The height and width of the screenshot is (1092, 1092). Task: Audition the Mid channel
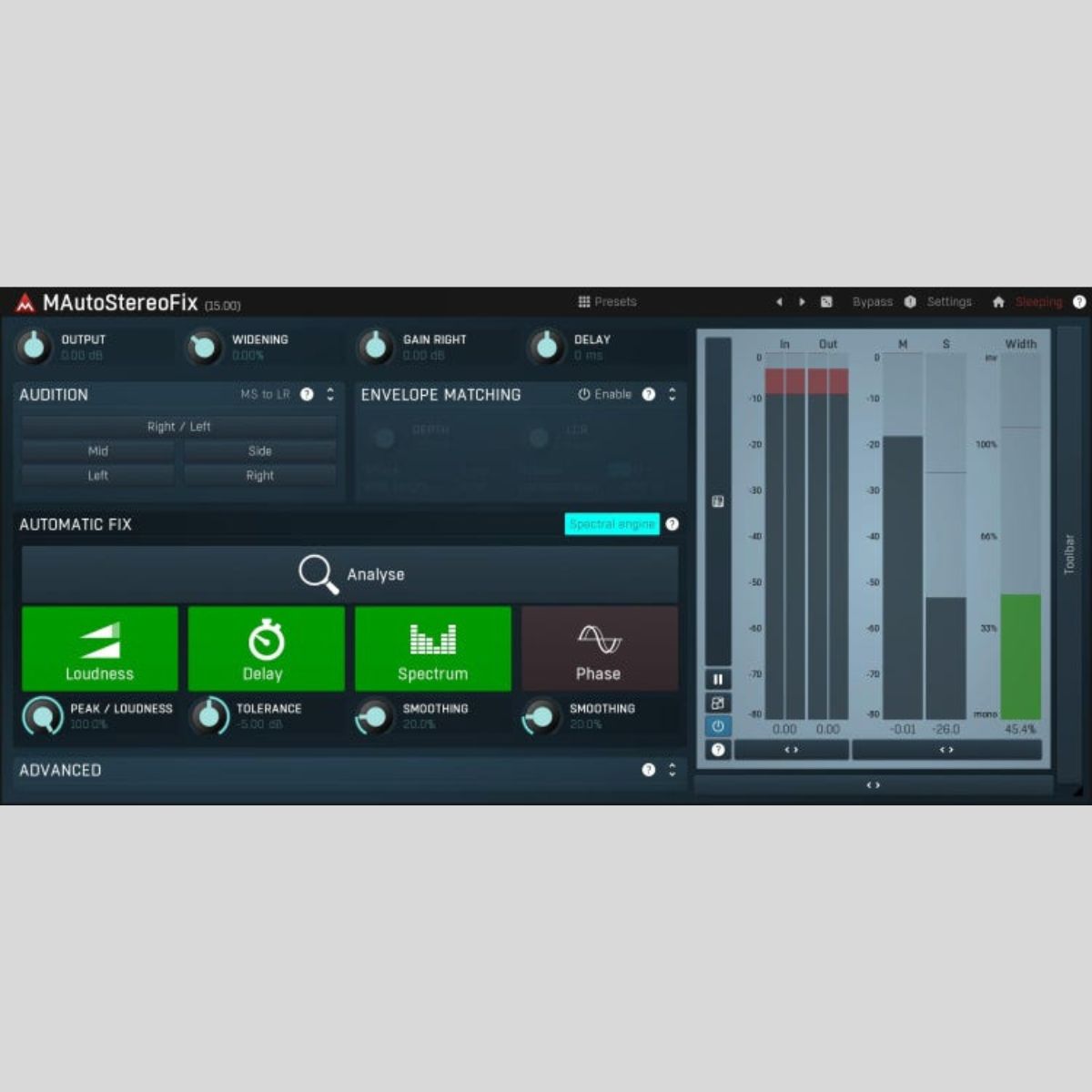click(98, 450)
